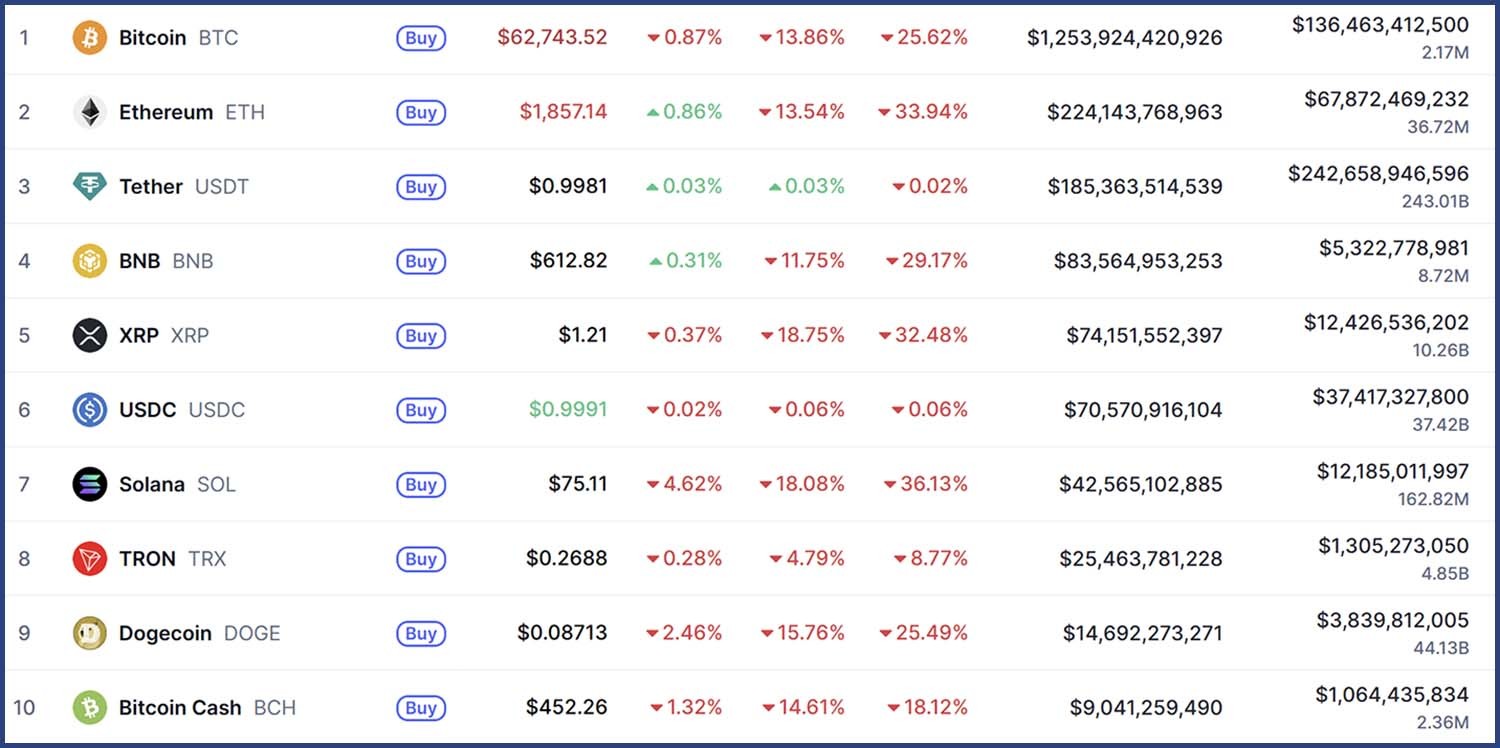Click the XRP logo icon
Image resolution: width=1500 pixels, height=748 pixels.
pyautogui.click(x=90, y=336)
